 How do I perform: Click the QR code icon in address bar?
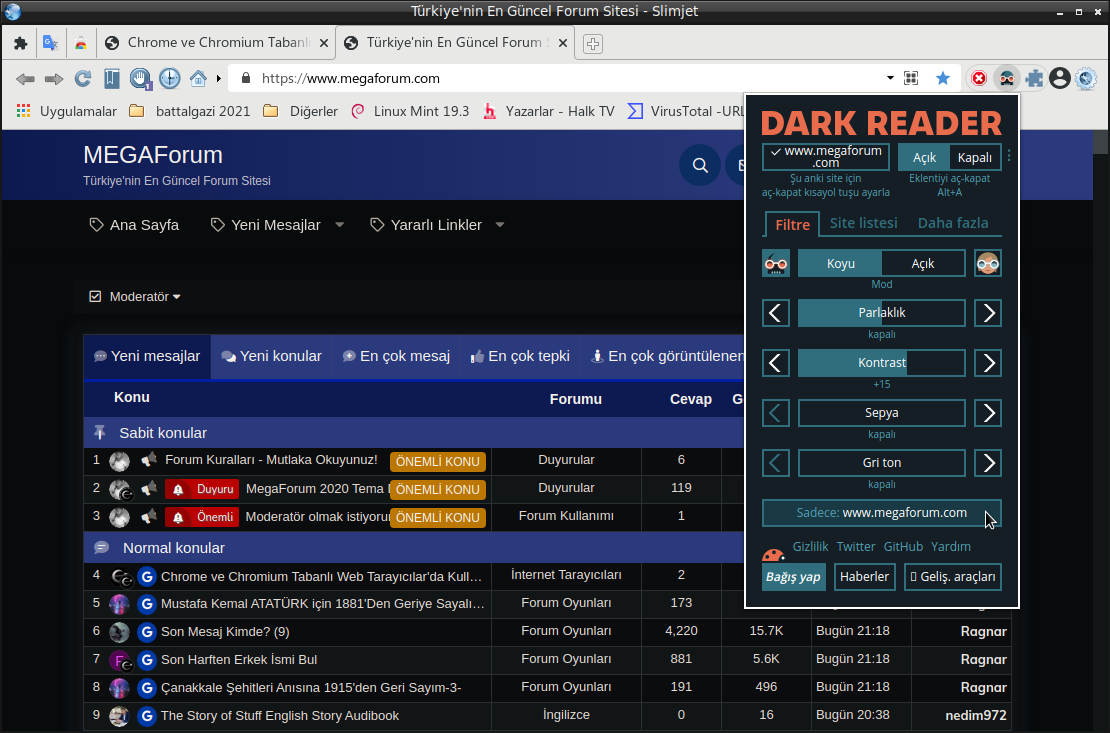coord(911,79)
